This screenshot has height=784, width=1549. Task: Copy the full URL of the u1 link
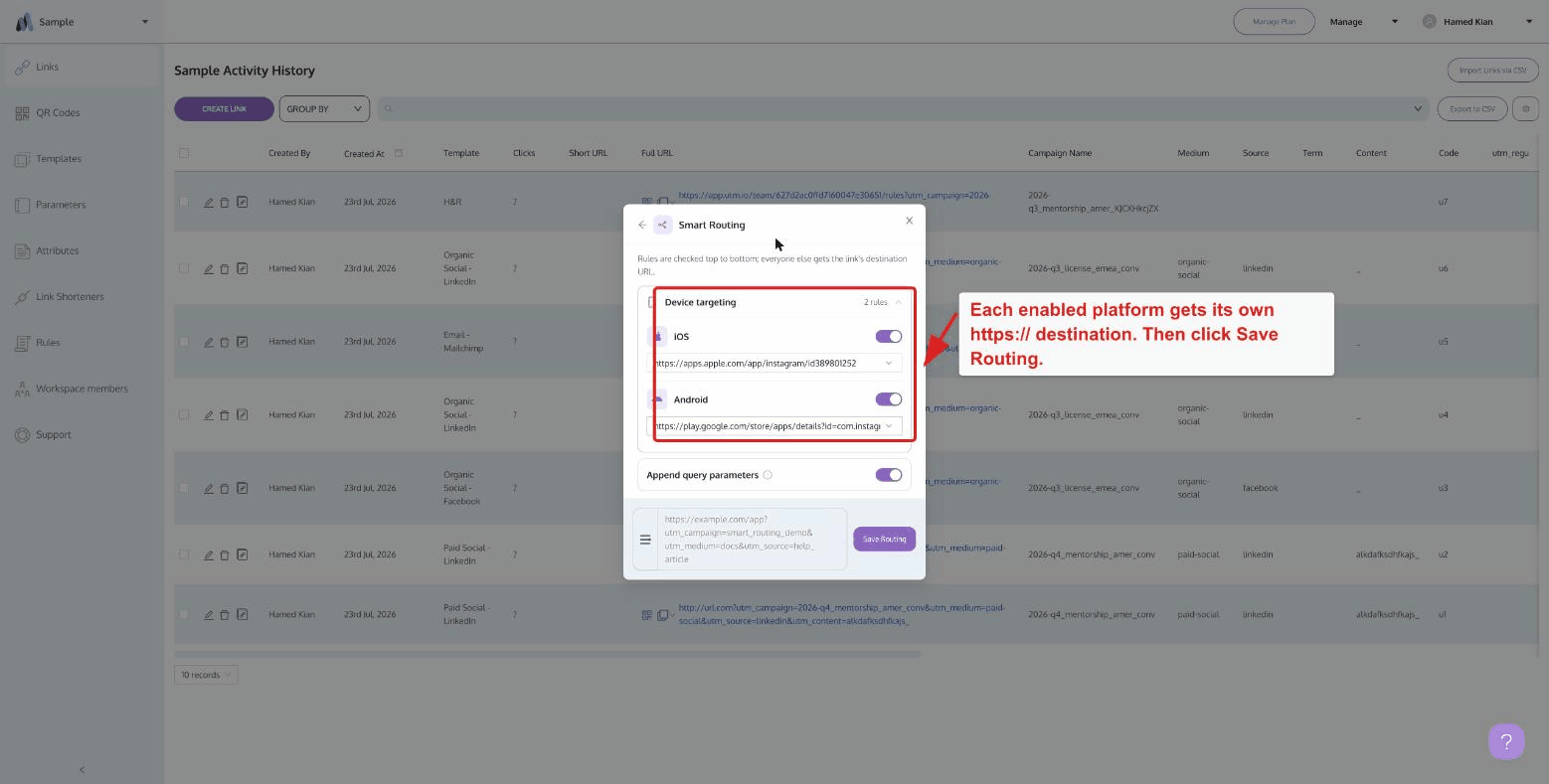click(663, 615)
